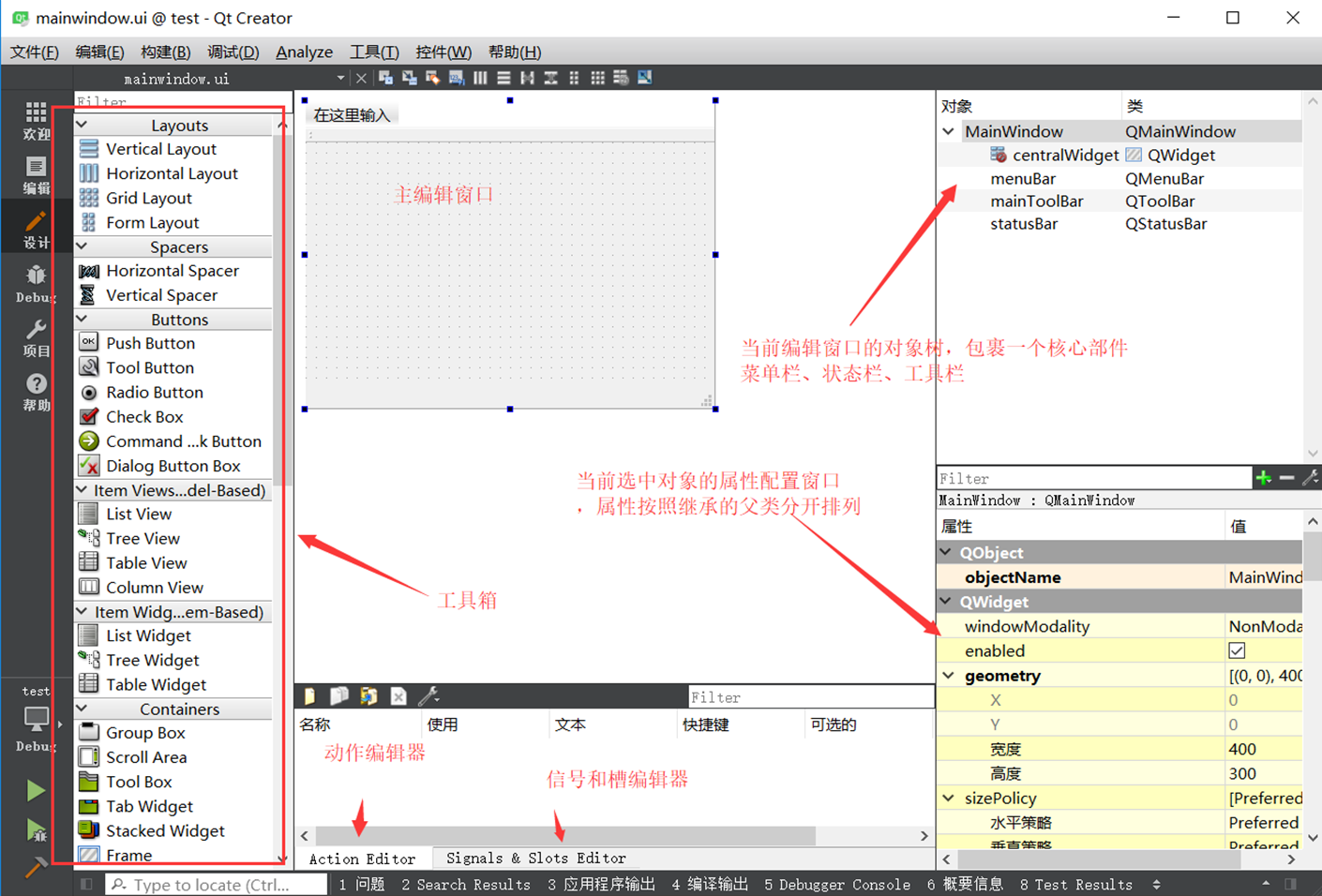The width and height of the screenshot is (1322, 896).
Task: Click Break Layout toolbar icon
Action: click(x=621, y=78)
